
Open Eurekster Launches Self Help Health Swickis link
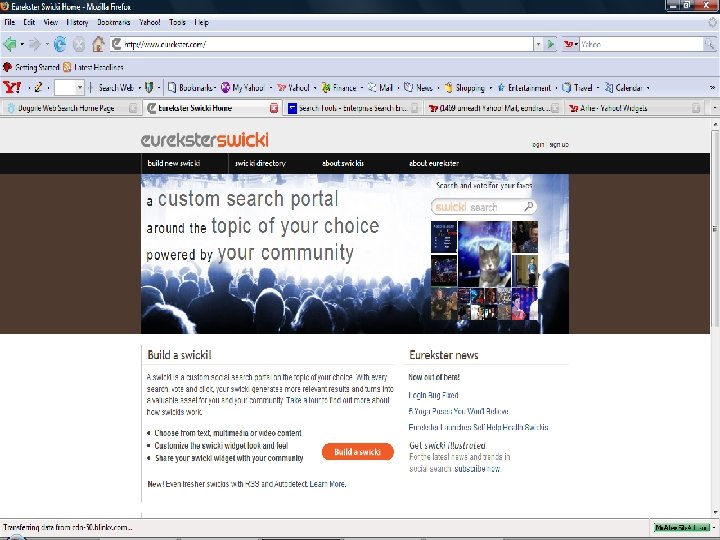pyautogui.click(x=478, y=427)
